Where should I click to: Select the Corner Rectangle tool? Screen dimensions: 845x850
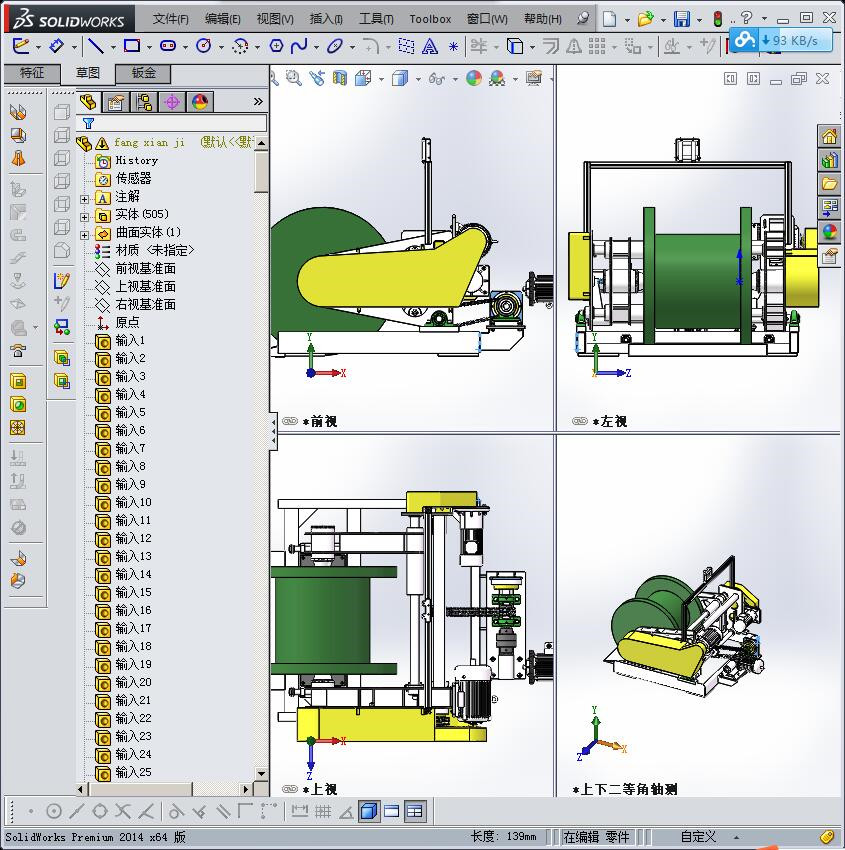pos(132,46)
